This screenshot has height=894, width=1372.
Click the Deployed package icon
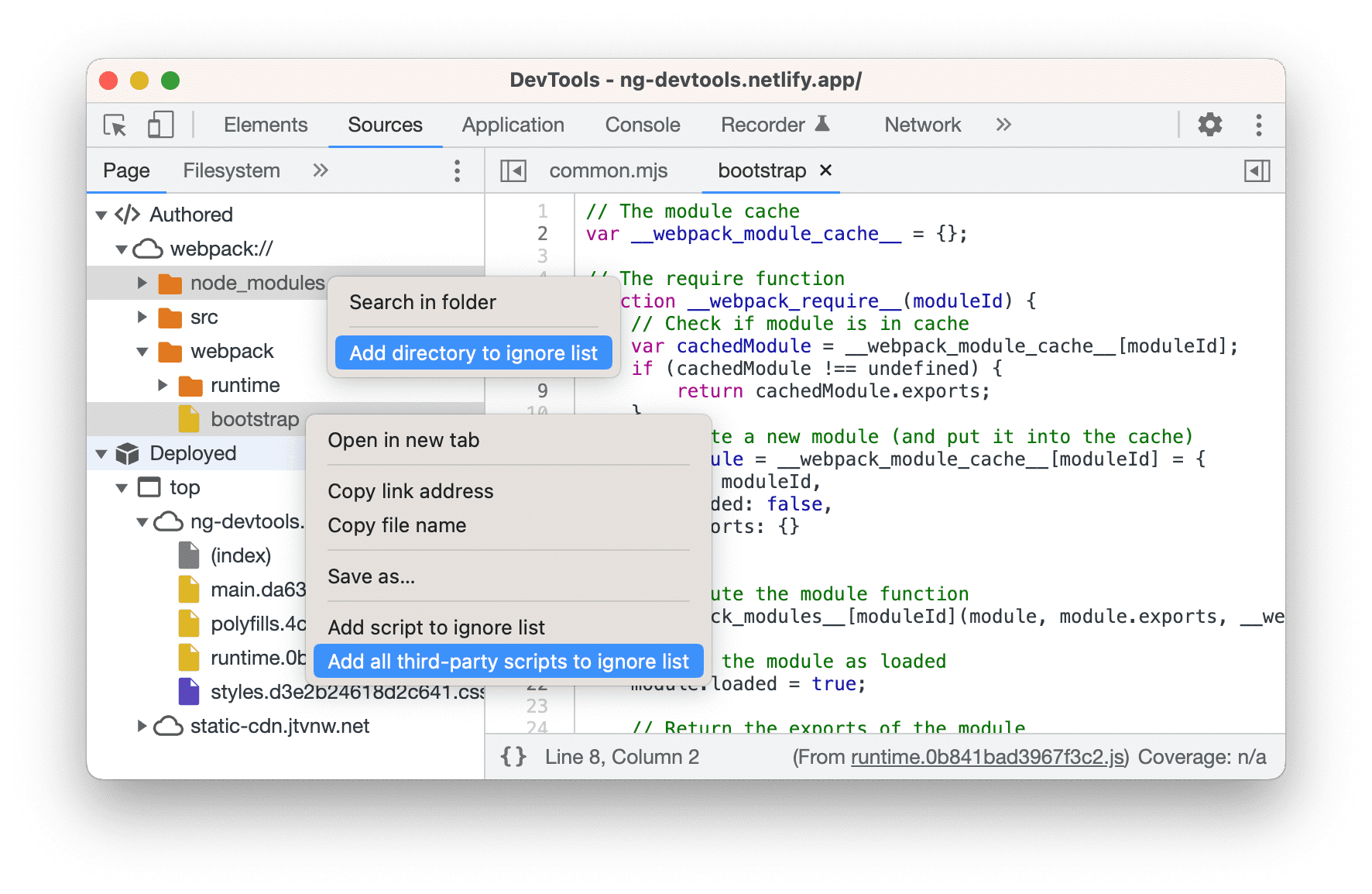[x=126, y=453]
